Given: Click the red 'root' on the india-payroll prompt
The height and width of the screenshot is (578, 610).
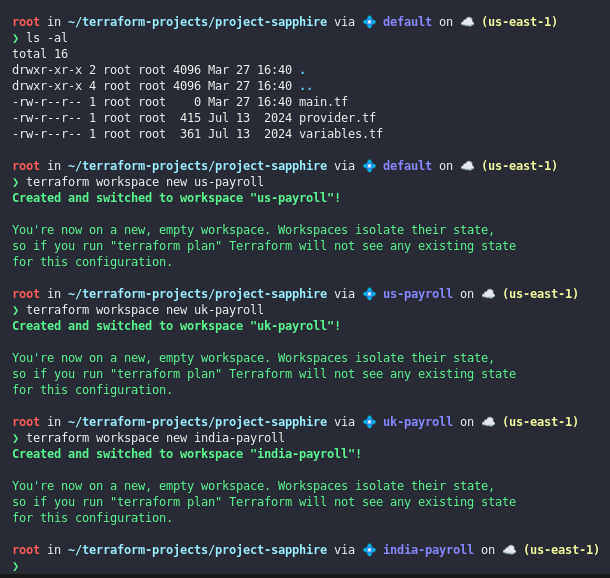Looking at the screenshot, I should (x=26, y=550).
